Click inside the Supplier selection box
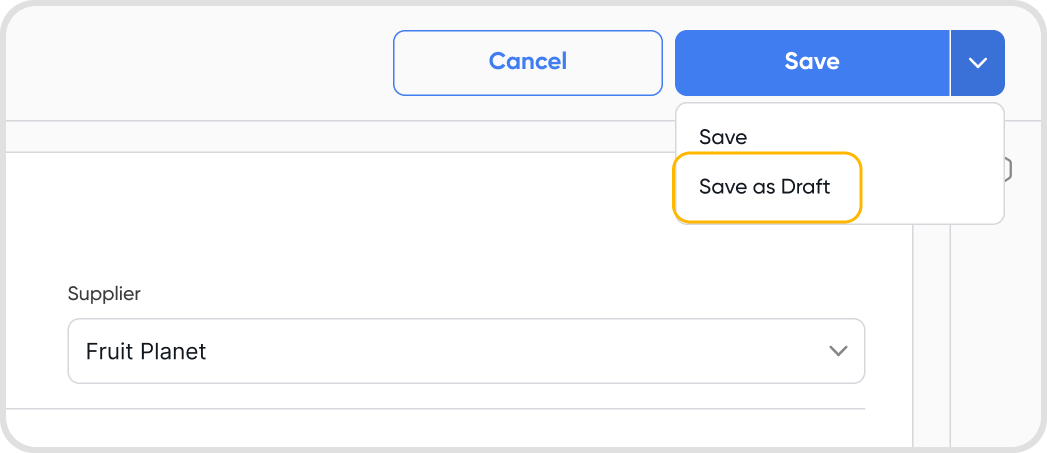 (x=465, y=351)
